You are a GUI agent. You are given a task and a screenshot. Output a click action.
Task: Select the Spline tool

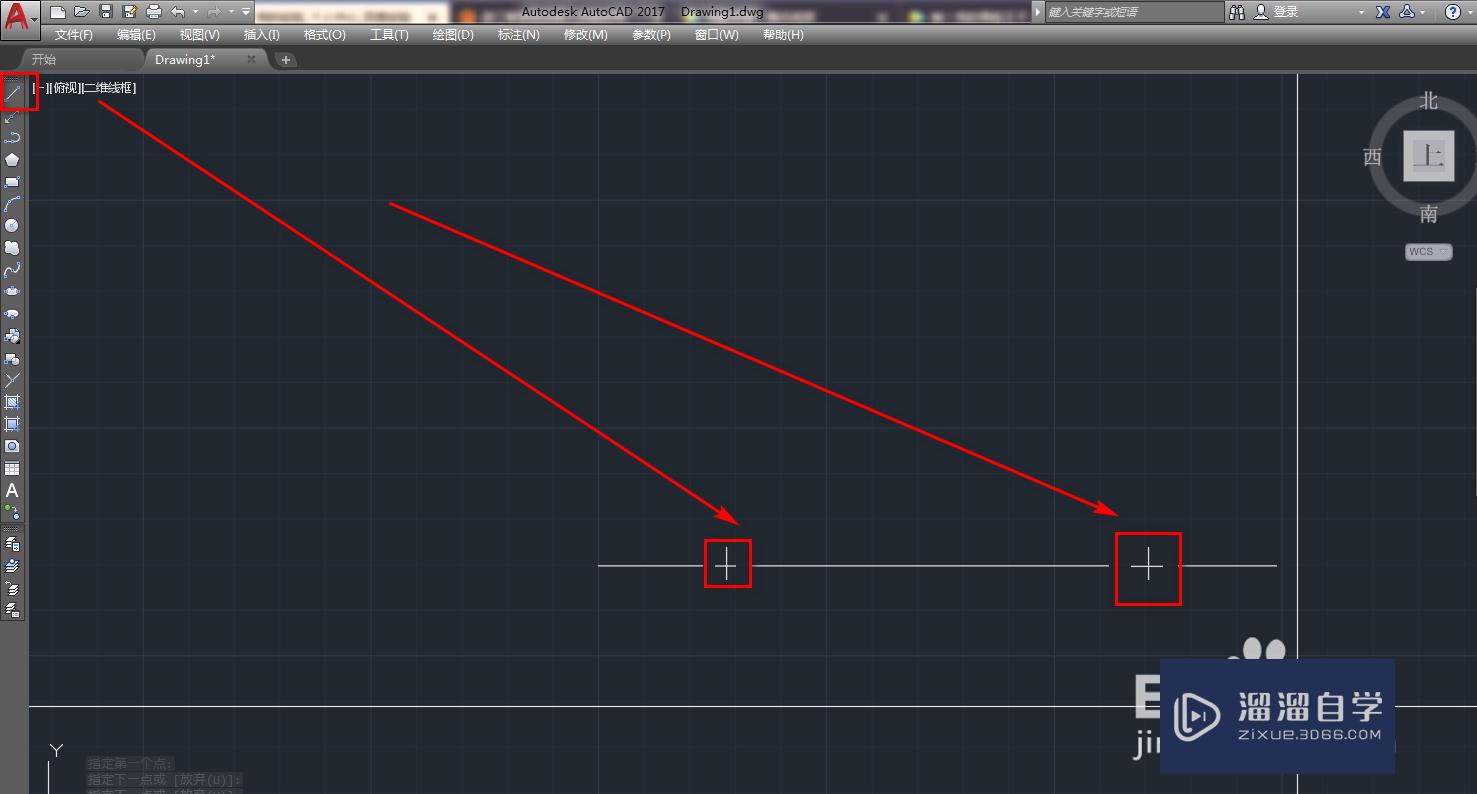click(x=12, y=270)
